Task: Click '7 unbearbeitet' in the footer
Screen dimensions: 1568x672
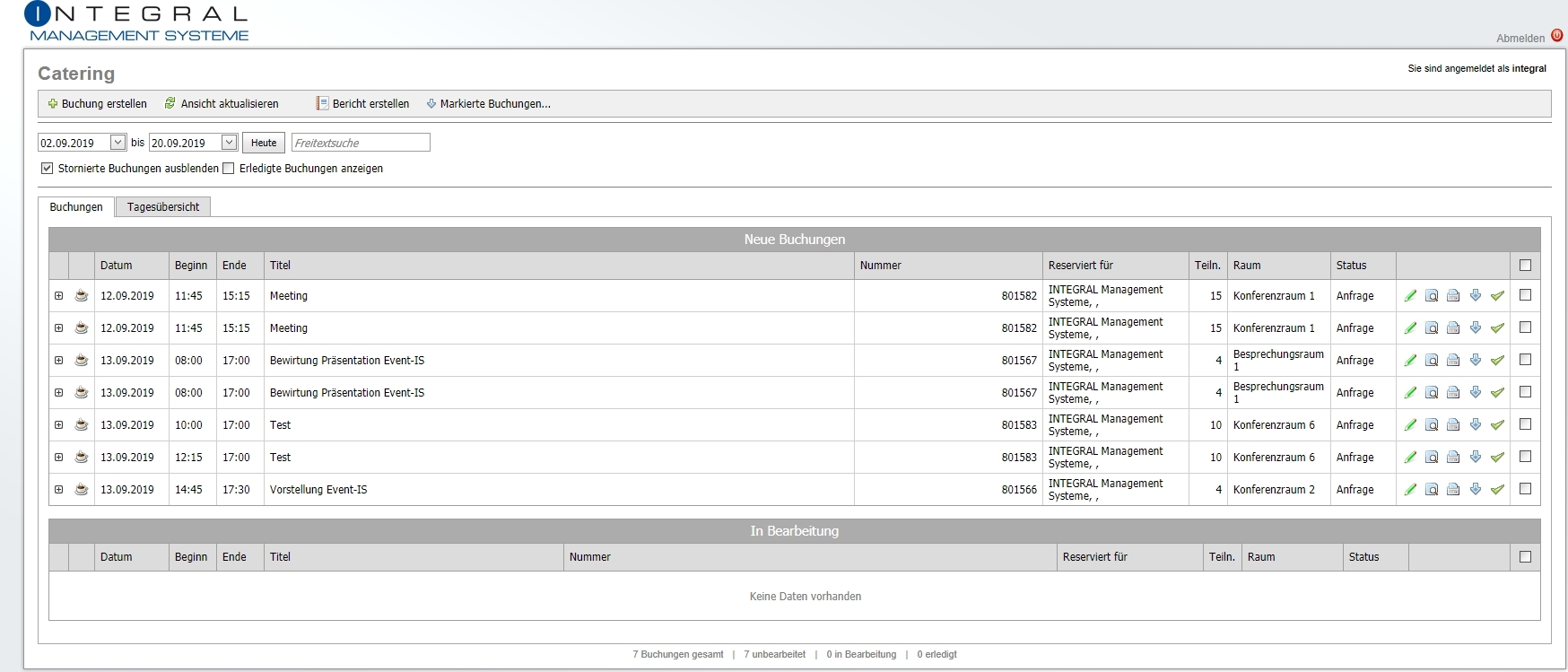Action: 775,655
